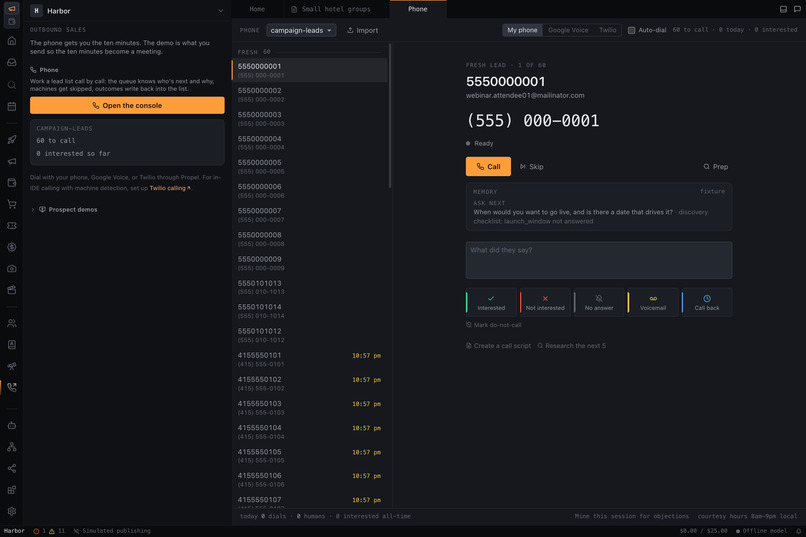Focus the What did they say notes field
This screenshot has height=537, width=806.
(599, 260)
